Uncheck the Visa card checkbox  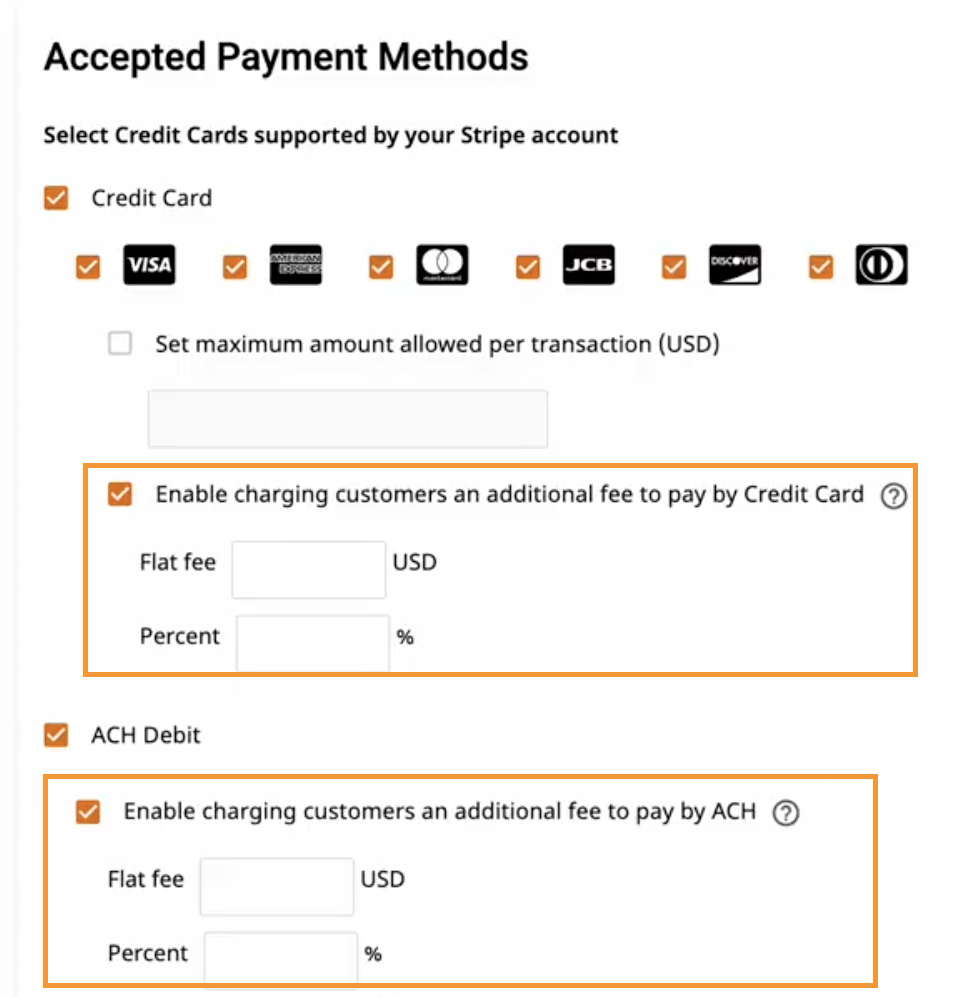coord(88,267)
